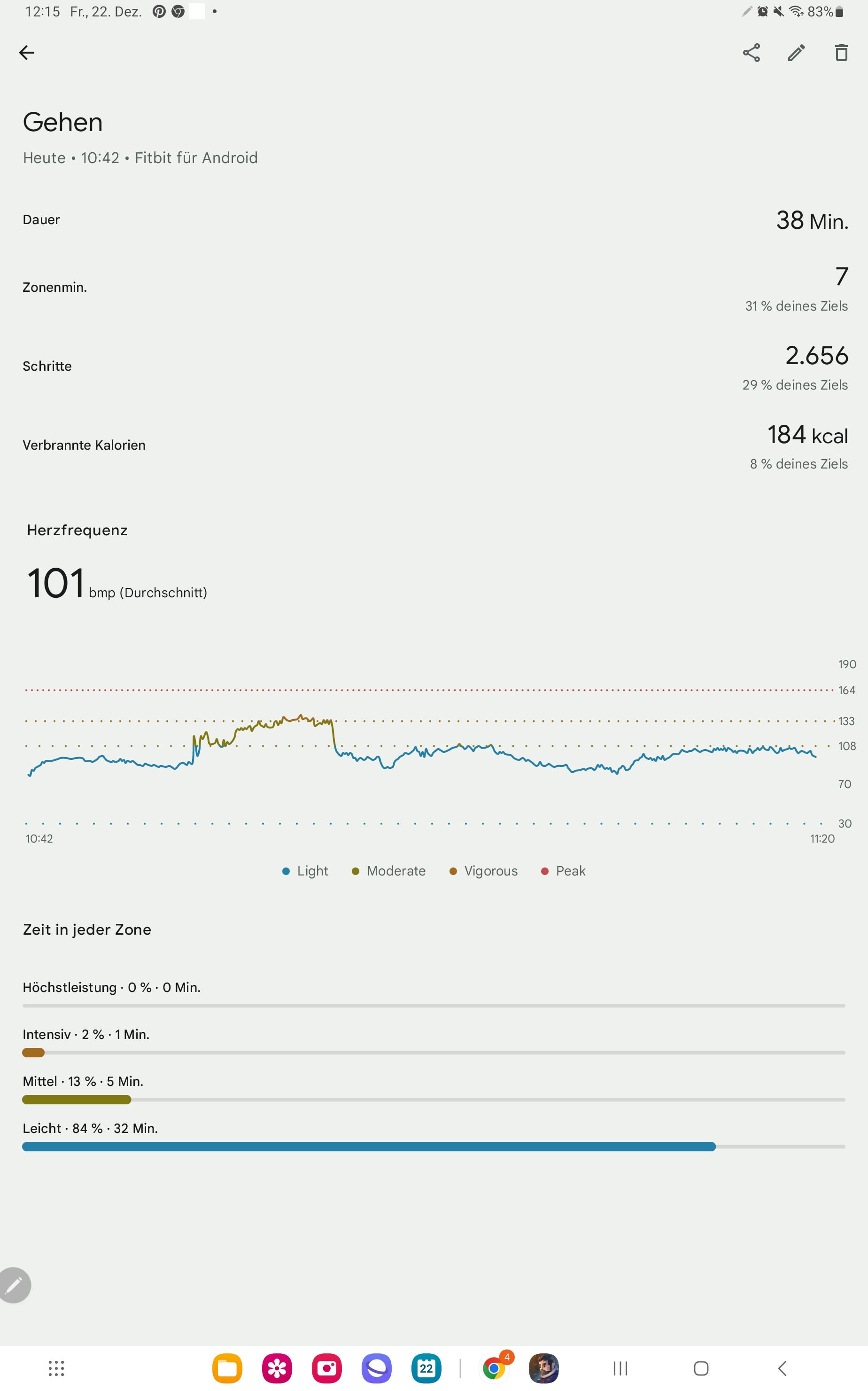Delete this activity with trash icon
The height and width of the screenshot is (1391, 868).
(x=841, y=53)
